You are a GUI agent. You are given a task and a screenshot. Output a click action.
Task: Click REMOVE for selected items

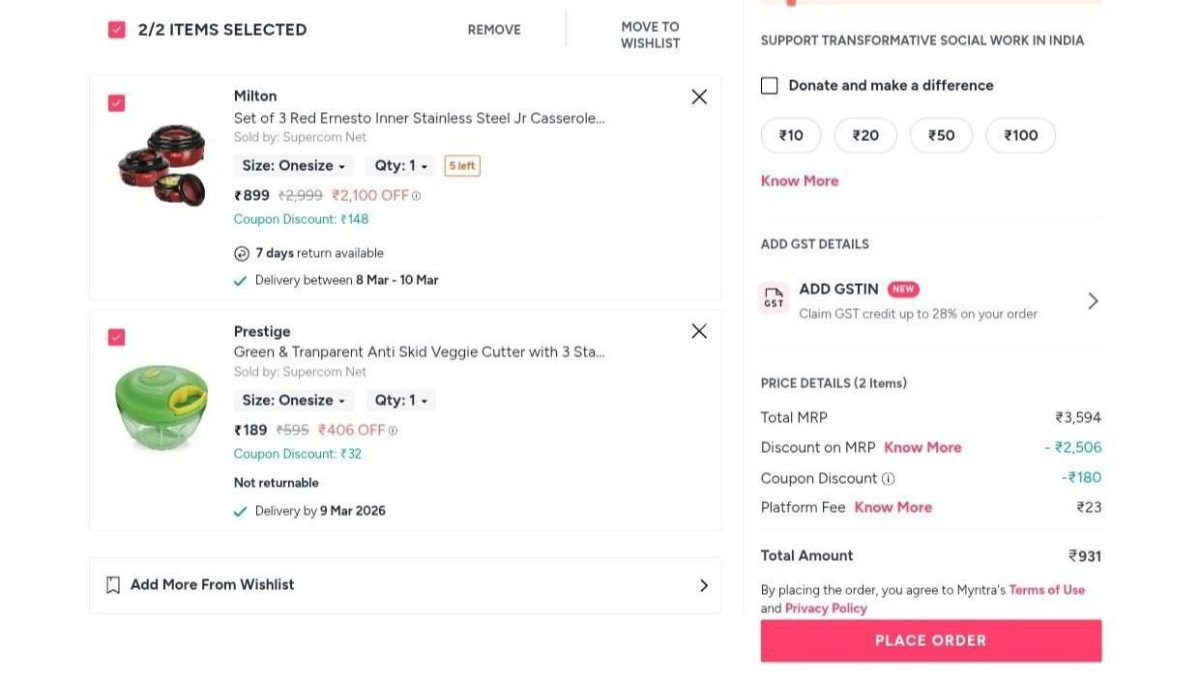point(494,30)
